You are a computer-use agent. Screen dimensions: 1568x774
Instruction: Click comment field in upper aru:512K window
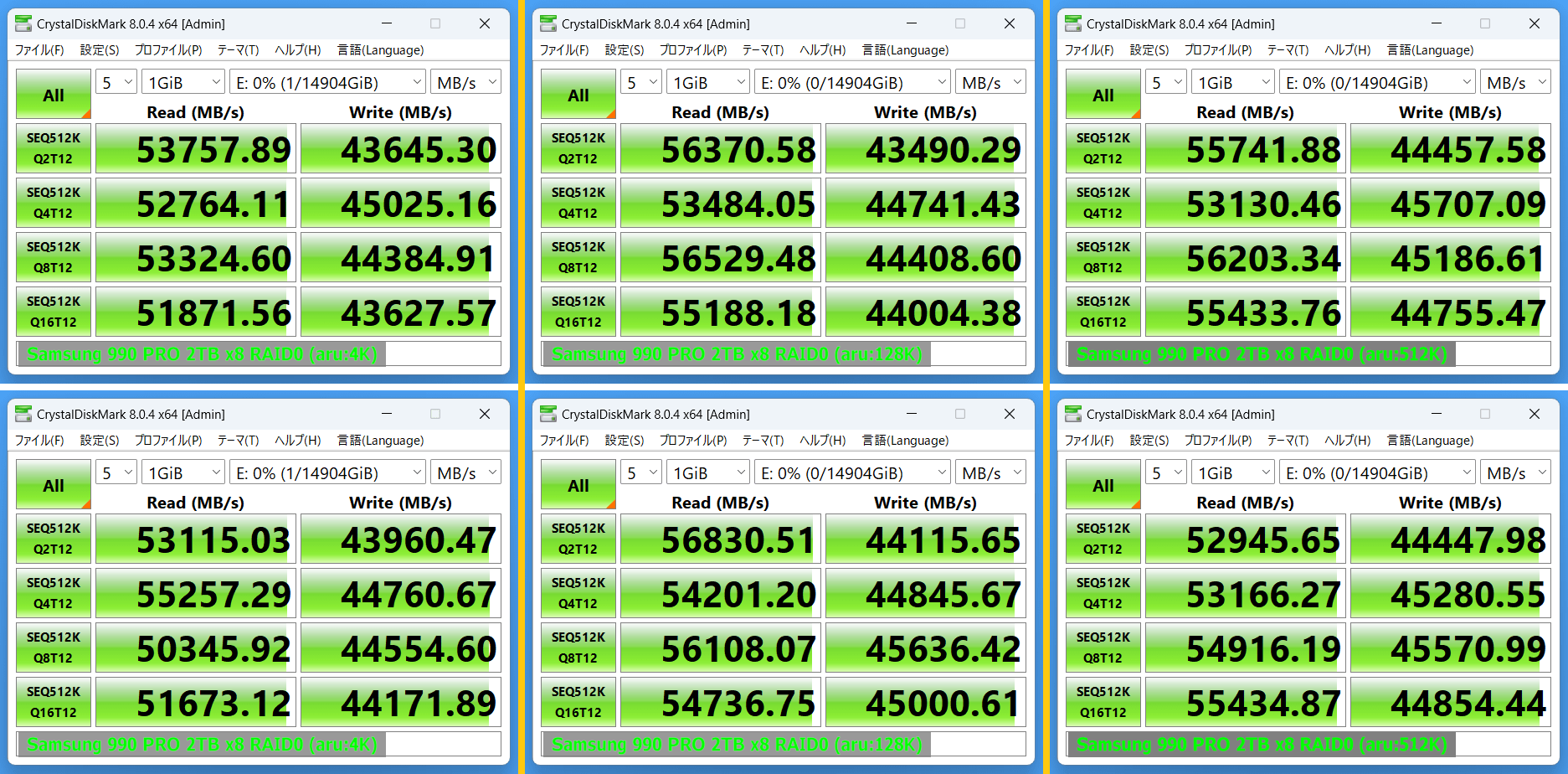click(1308, 353)
